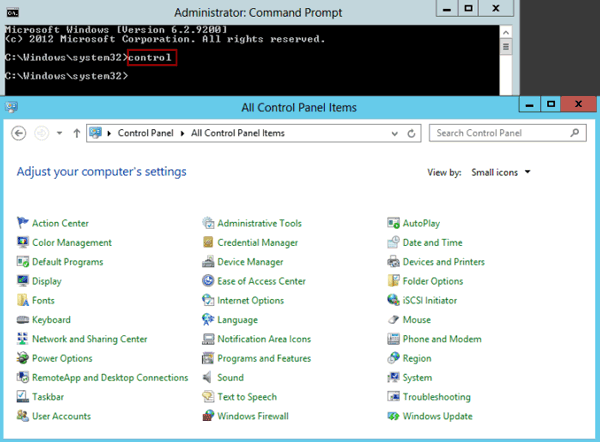This screenshot has width=600, height=442.
Task: Click the Folder Options icon
Action: tap(393, 281)
